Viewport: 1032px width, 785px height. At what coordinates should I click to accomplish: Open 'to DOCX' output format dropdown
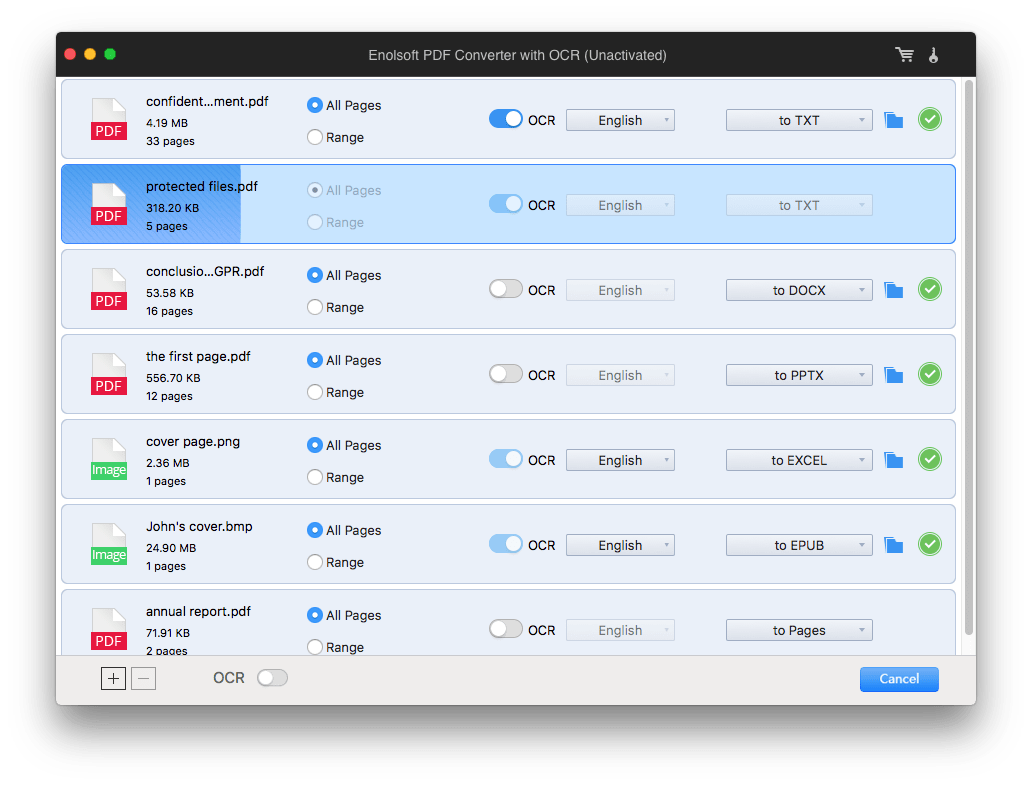click(x=799, y=290)
